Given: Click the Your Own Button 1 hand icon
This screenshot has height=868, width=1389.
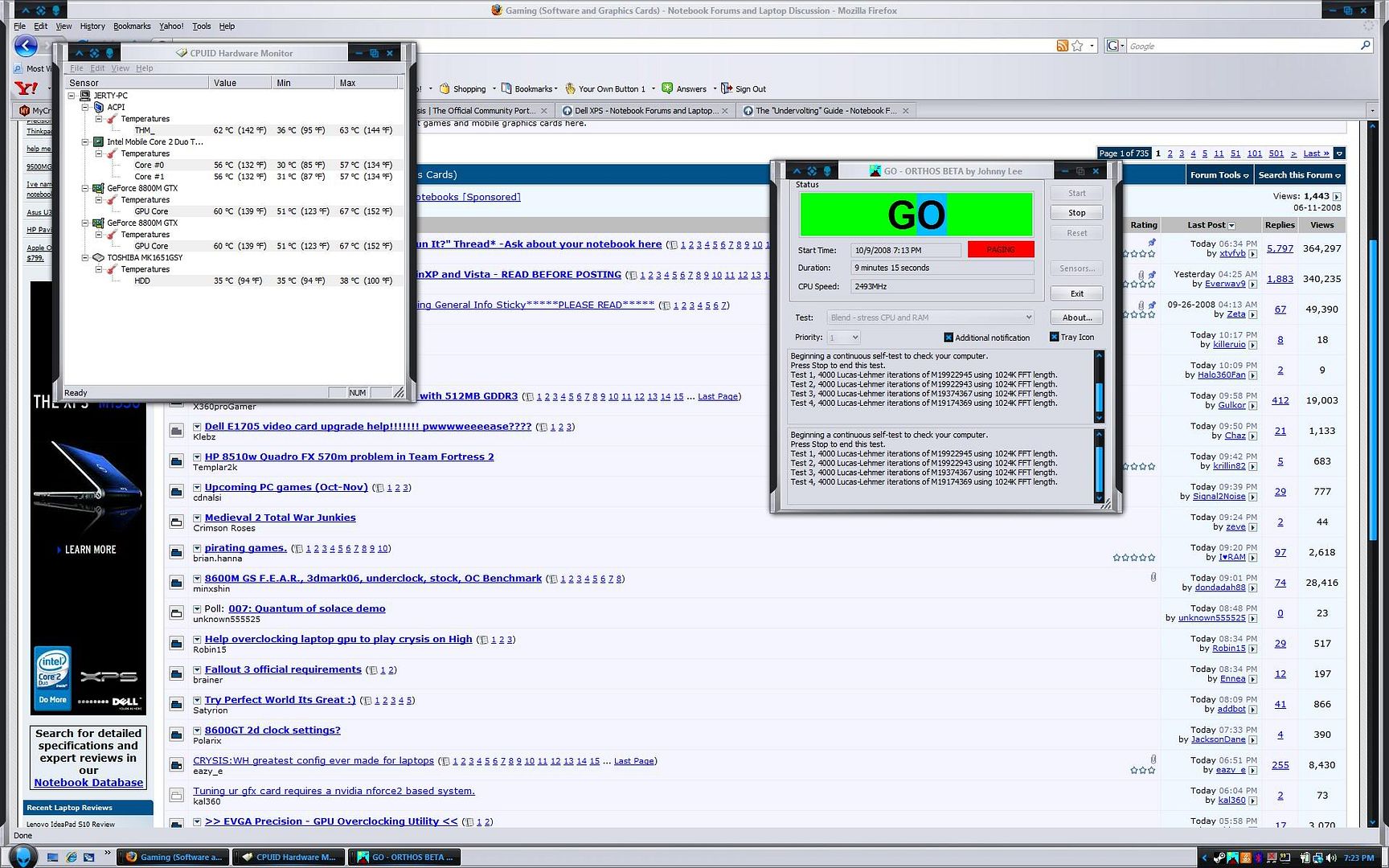Looking at the screenshot, I should (570, 88).
